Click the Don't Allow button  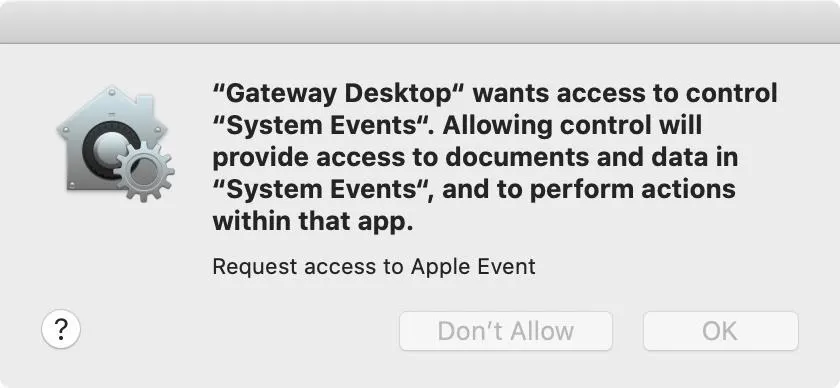(506, 331)
